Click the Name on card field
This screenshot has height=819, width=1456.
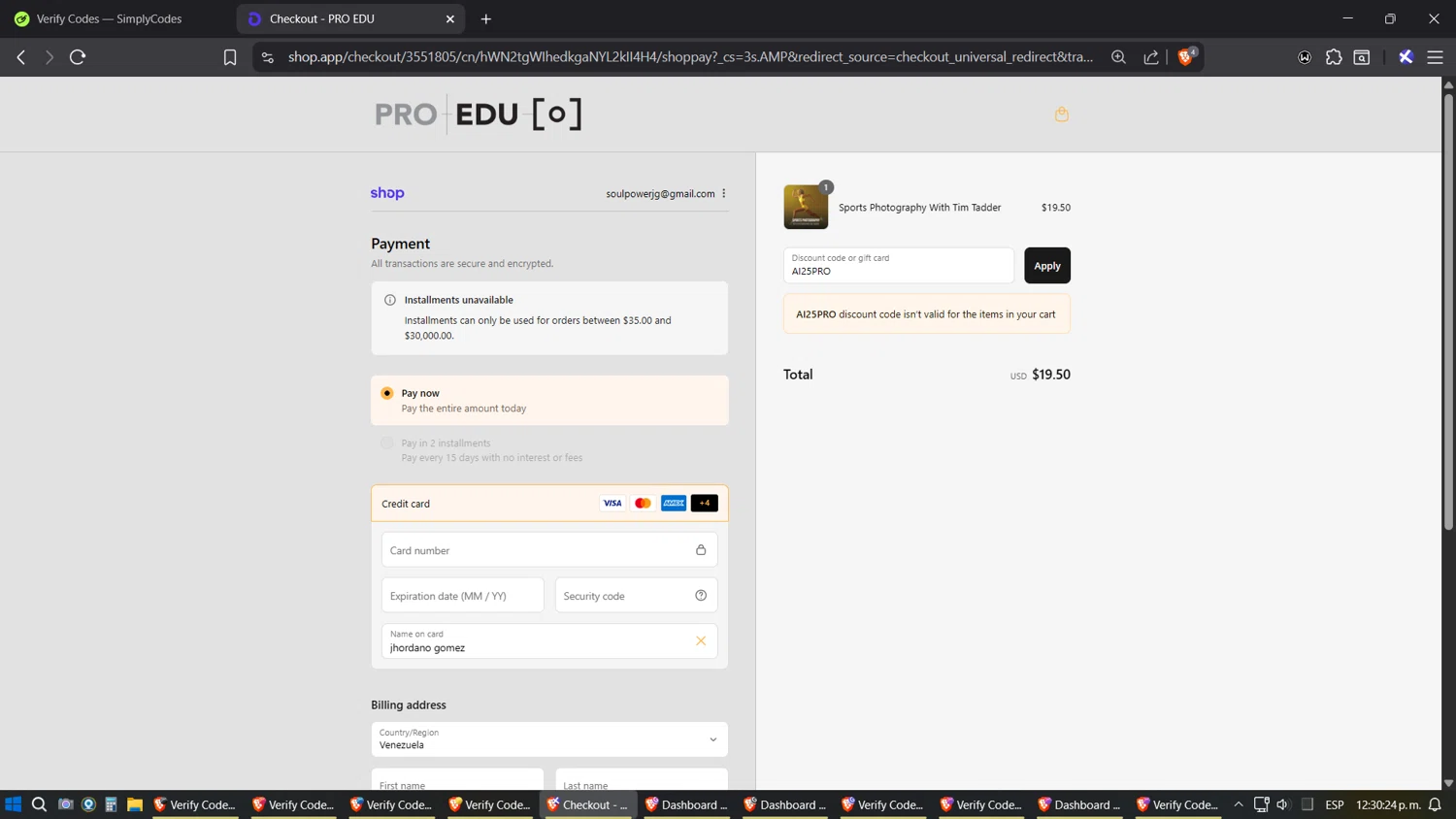(x=549, y=640)
